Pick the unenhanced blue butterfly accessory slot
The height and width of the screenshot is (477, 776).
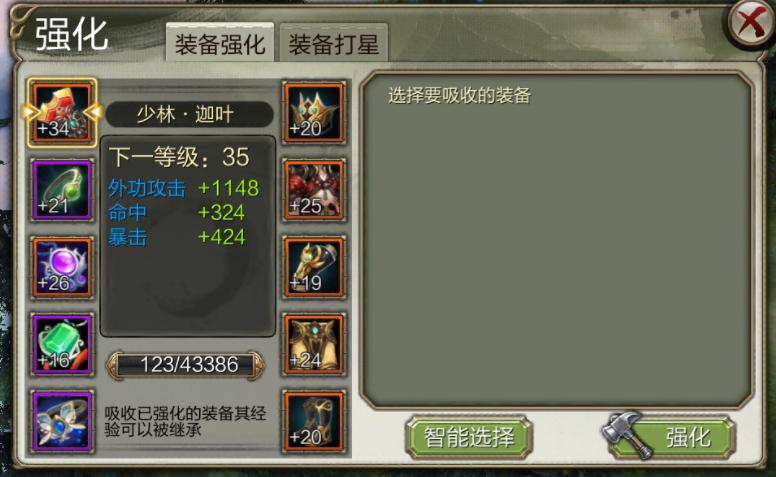tap(62, 422)
